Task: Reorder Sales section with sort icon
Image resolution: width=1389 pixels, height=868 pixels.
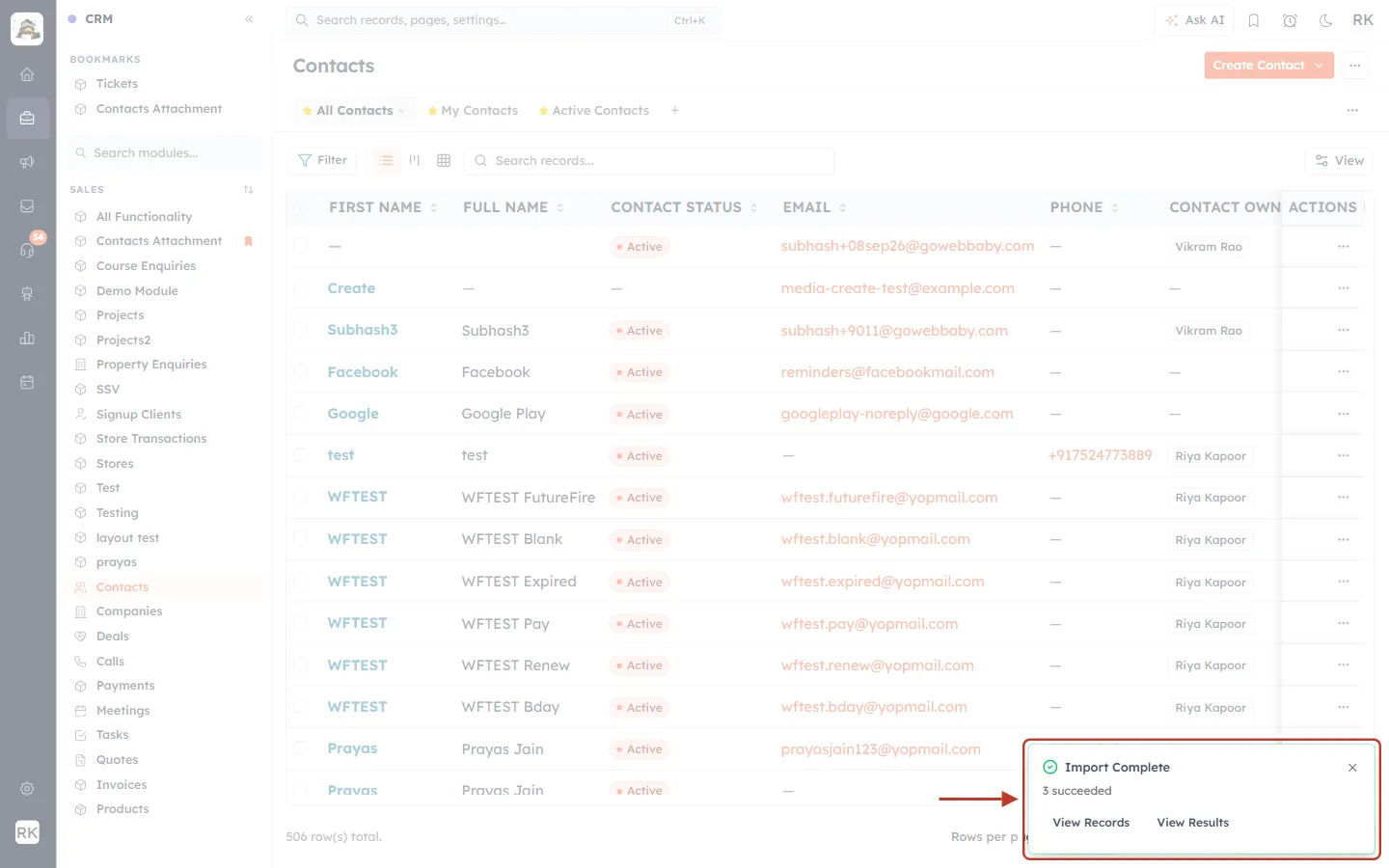Action: point(249,190)
